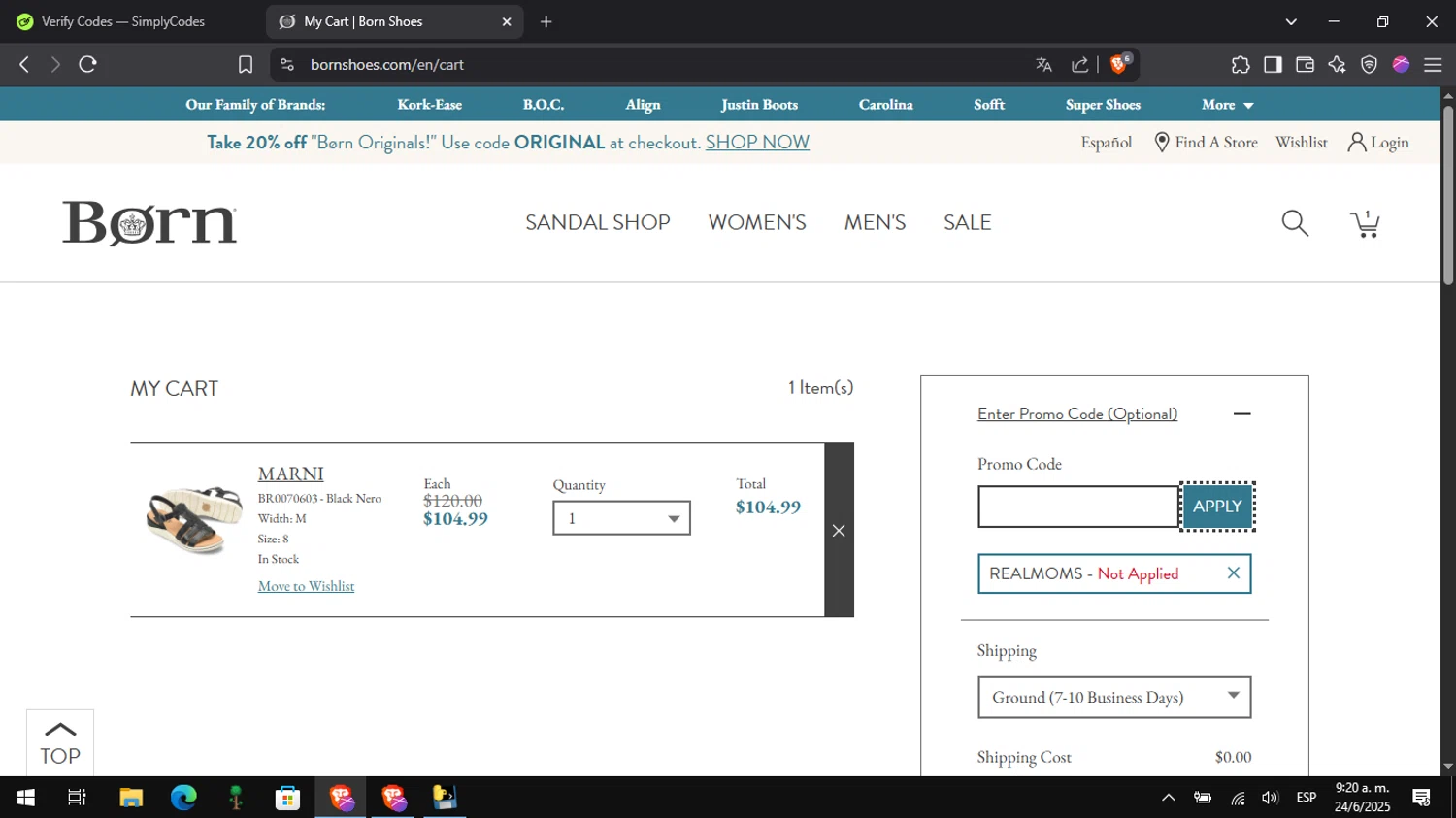Visit B.O.C. brand site
Viewport: 1456px width, 818px height.
544,105
